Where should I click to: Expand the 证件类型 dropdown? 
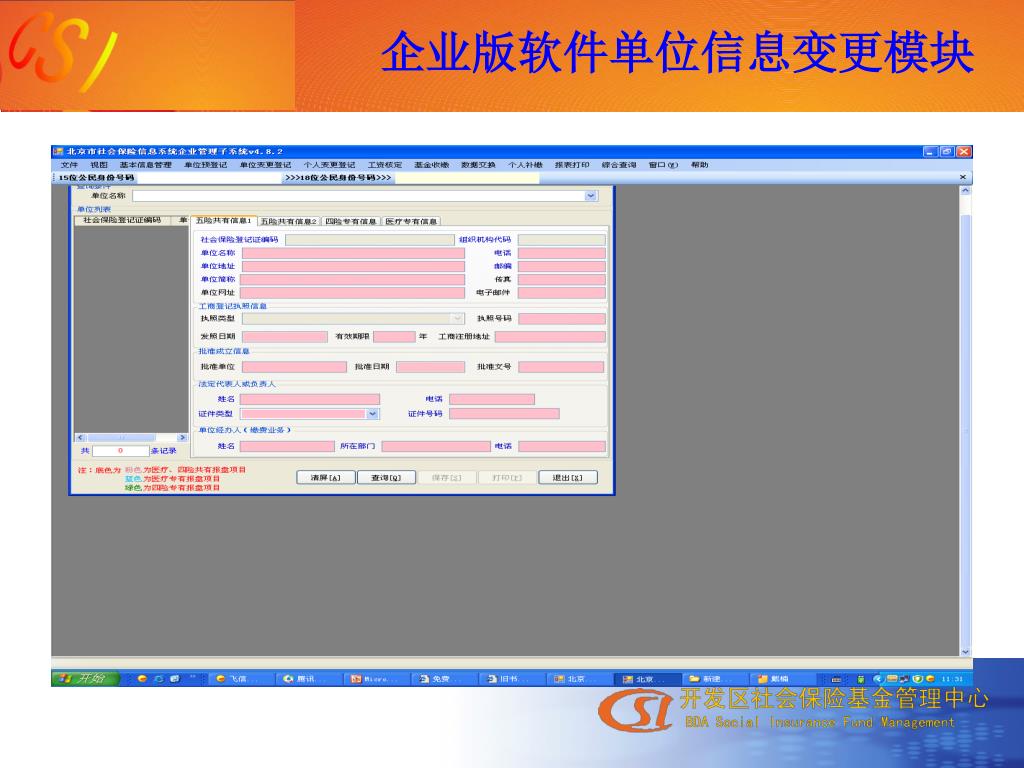[x=372, y=414]
